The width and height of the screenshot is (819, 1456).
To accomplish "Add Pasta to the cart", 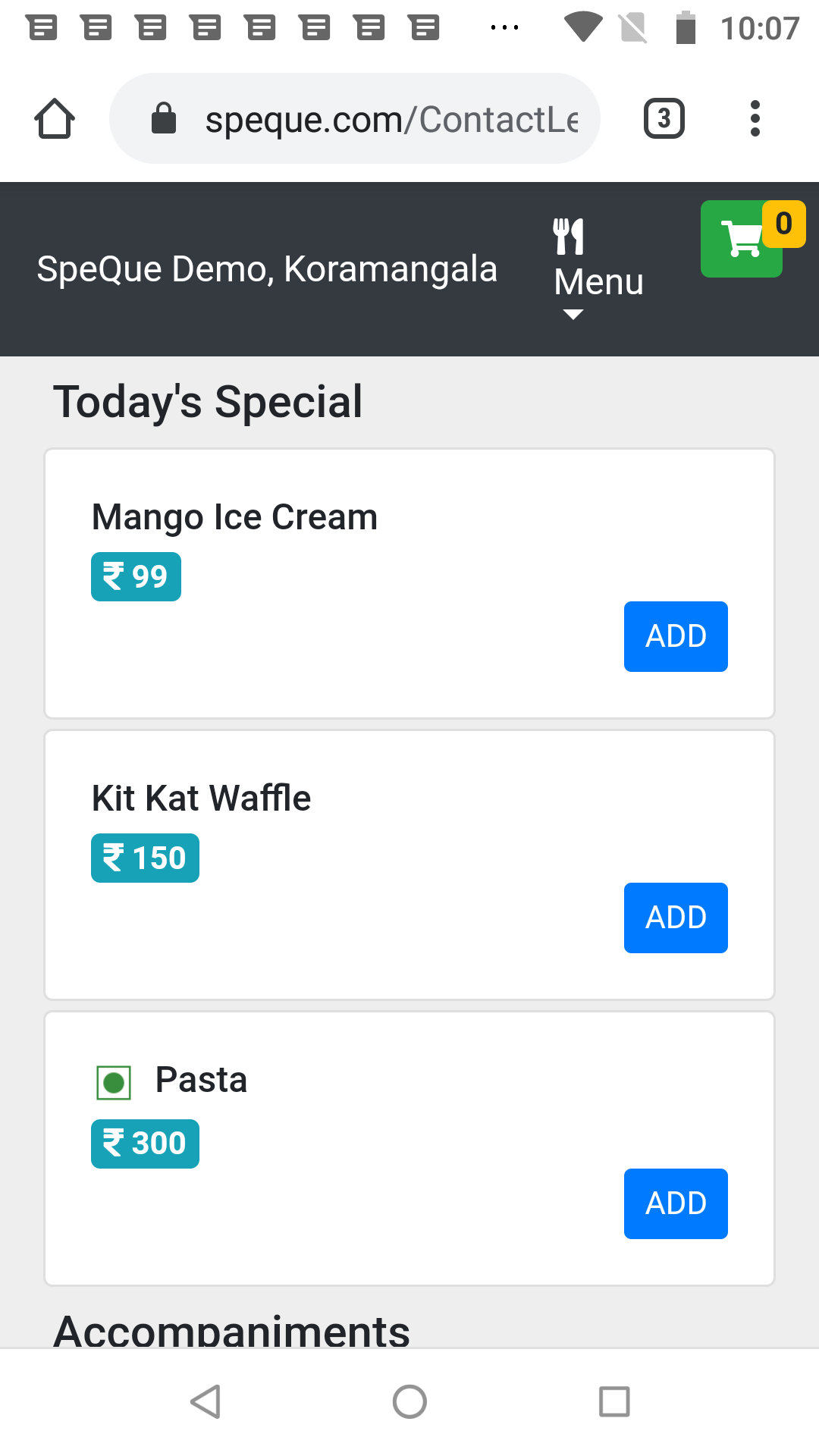I will coord(676,1203).
